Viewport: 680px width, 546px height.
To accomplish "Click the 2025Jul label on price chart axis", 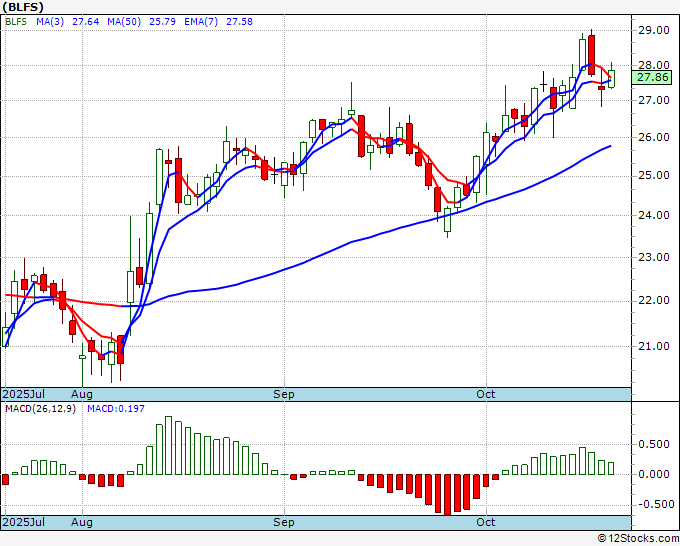I will click(x=24, y=394).
